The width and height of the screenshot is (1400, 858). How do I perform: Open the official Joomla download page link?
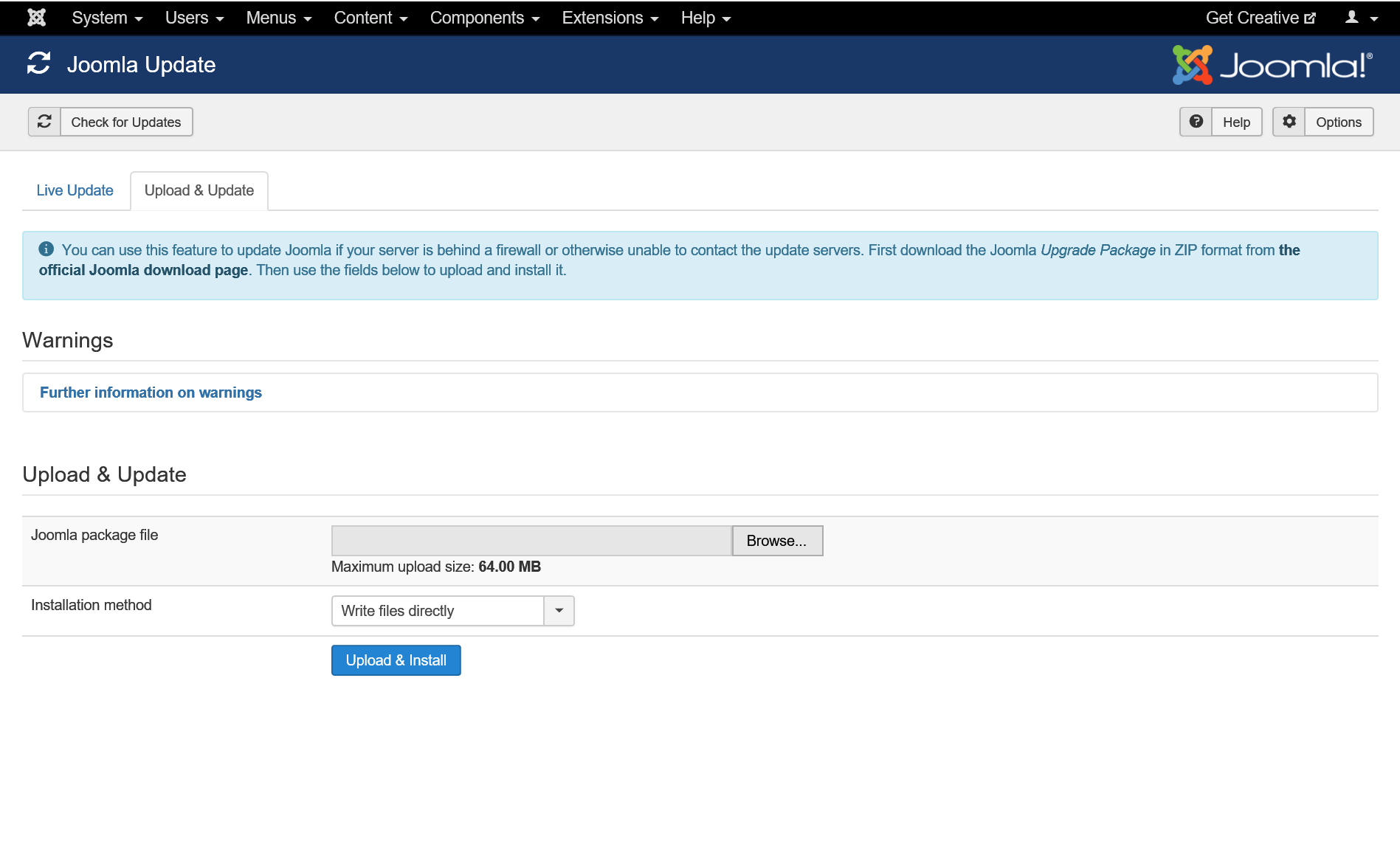pos(143,270)
